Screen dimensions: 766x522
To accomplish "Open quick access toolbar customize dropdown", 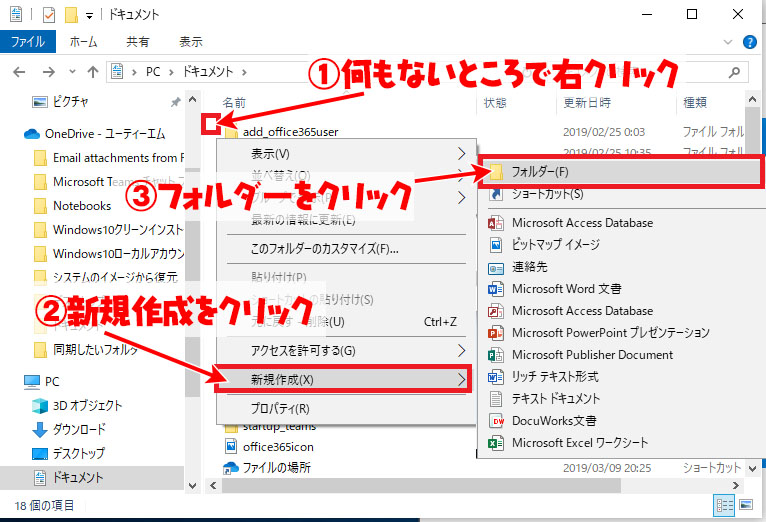I will coord(89,16).
